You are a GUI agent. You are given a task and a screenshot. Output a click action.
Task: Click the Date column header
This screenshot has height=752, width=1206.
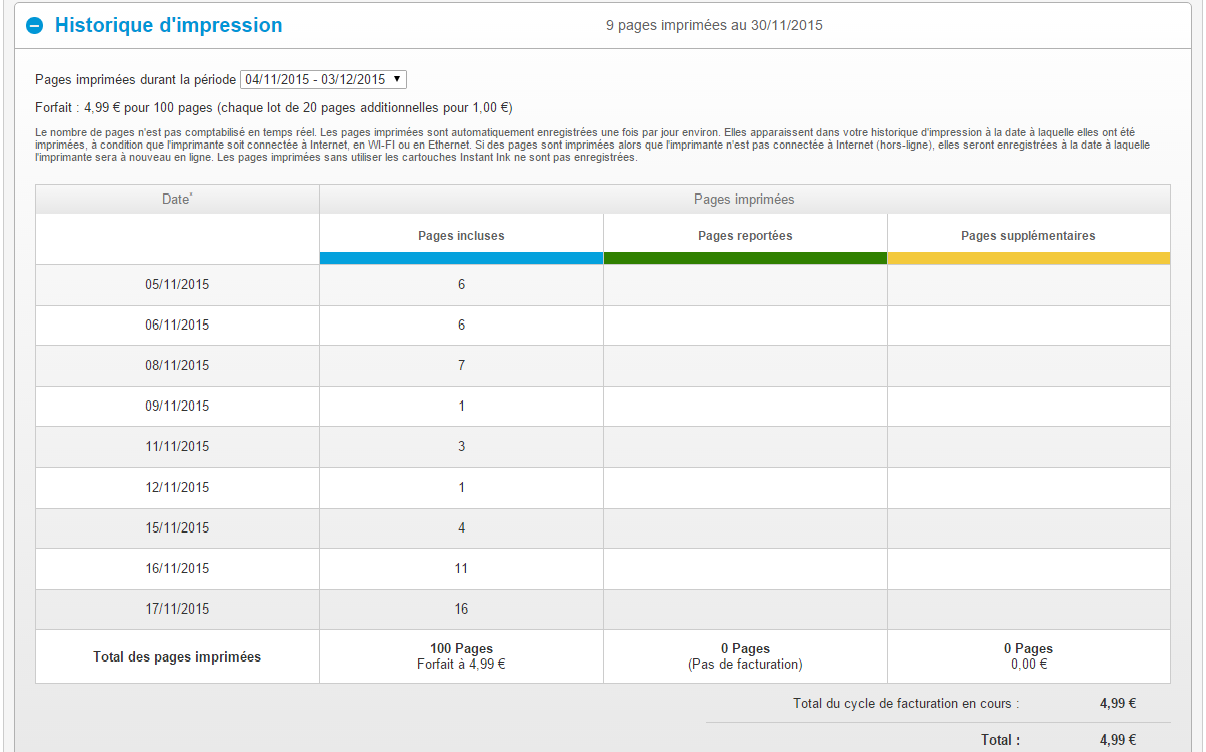177,200
